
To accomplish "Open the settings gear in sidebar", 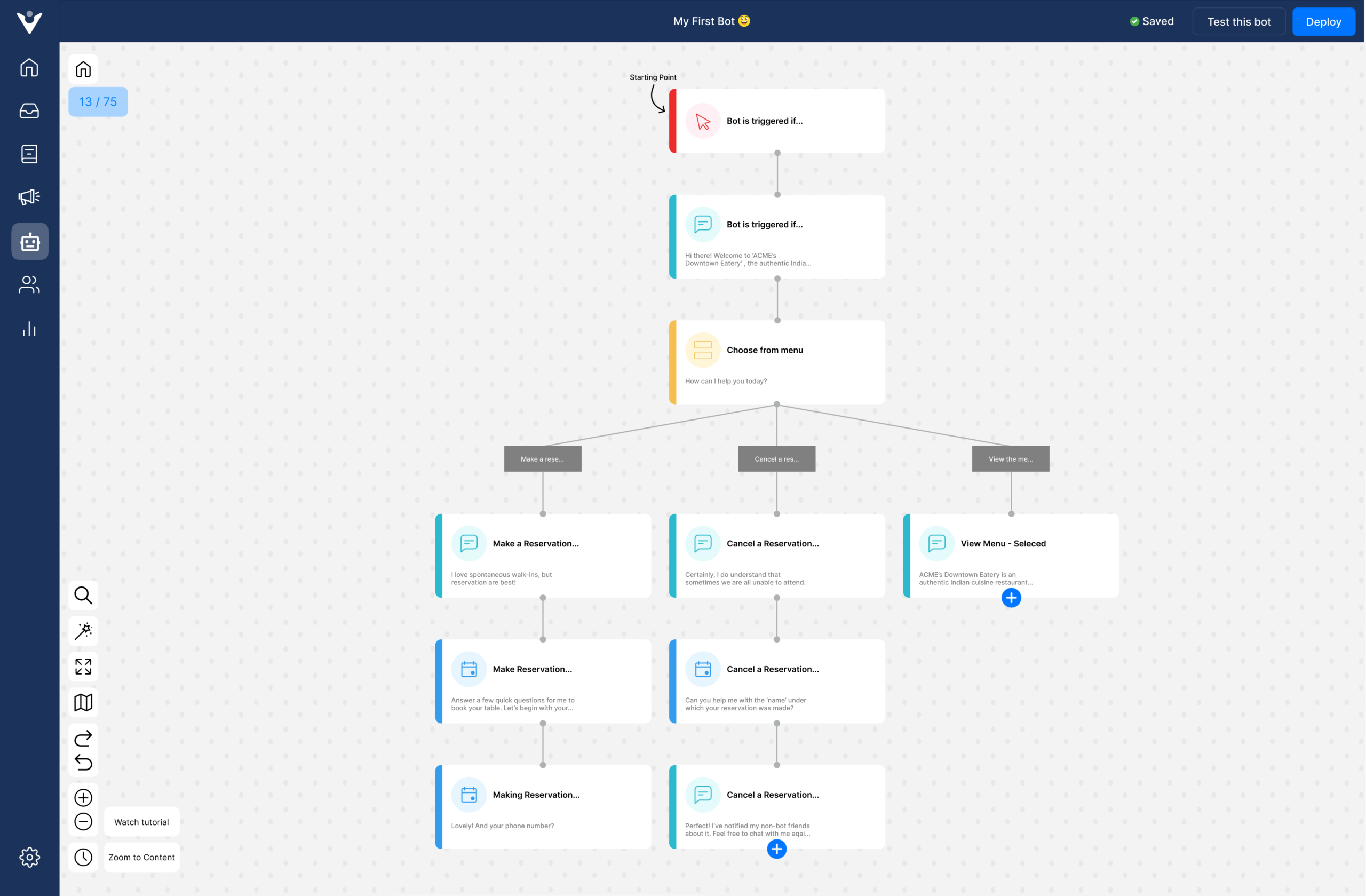I will point(29,857).
